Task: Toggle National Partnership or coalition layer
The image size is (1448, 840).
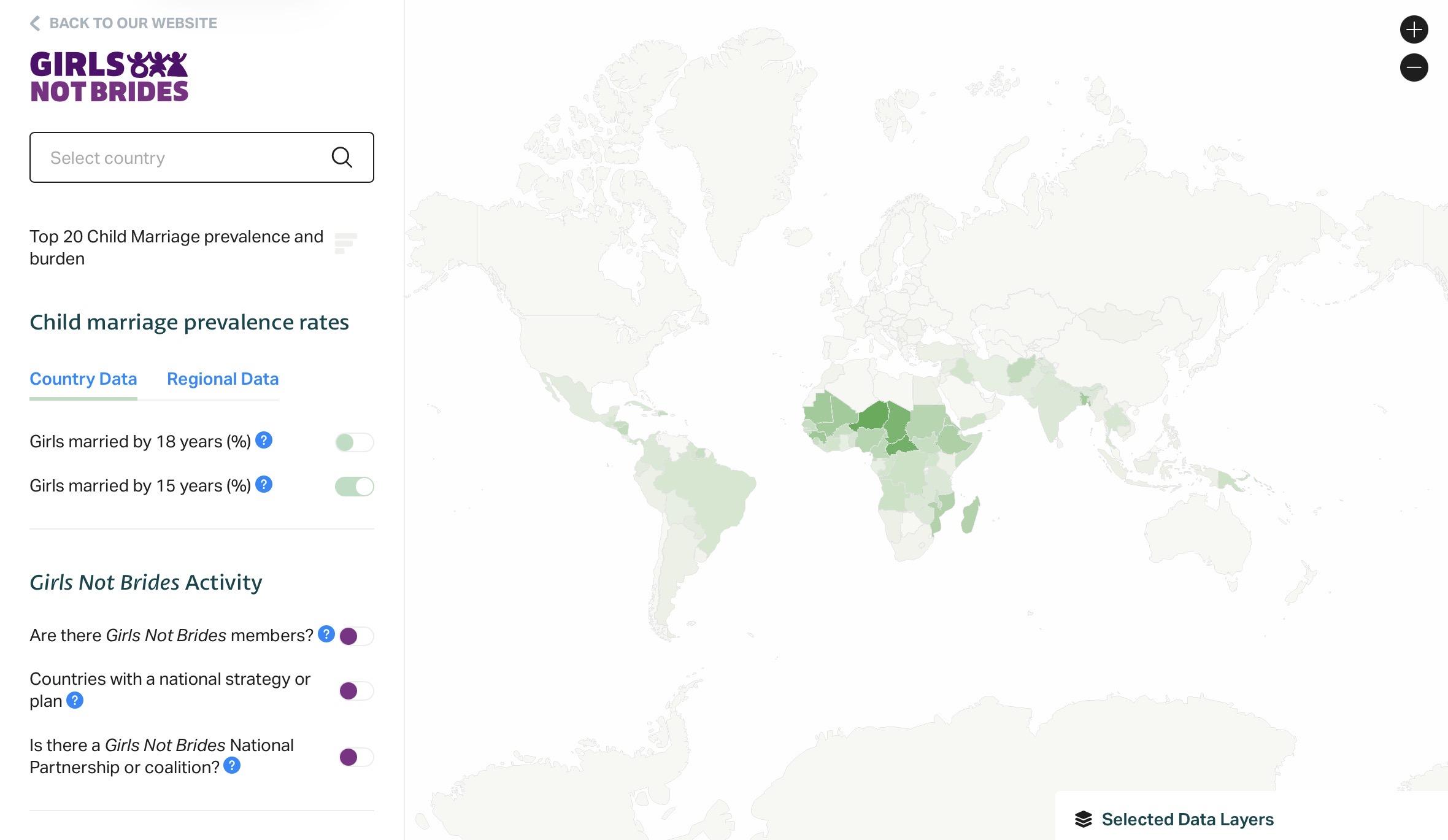Action: point(356,757)
